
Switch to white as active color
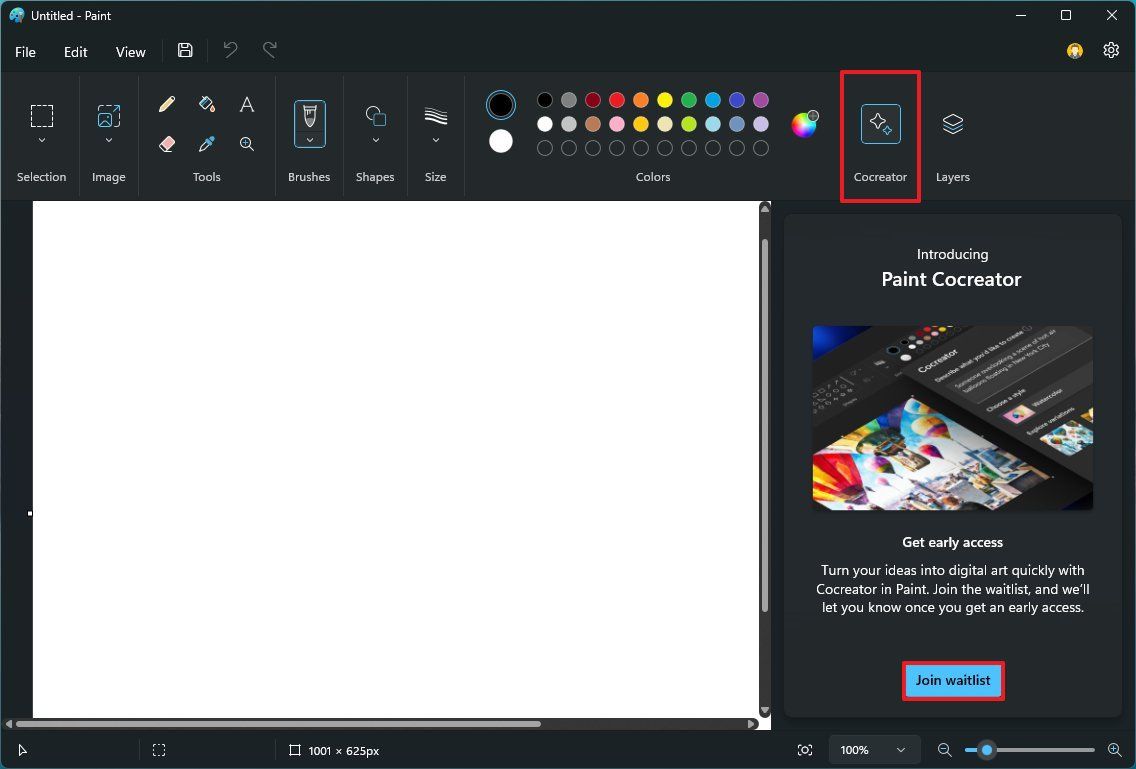click(499, 141)
